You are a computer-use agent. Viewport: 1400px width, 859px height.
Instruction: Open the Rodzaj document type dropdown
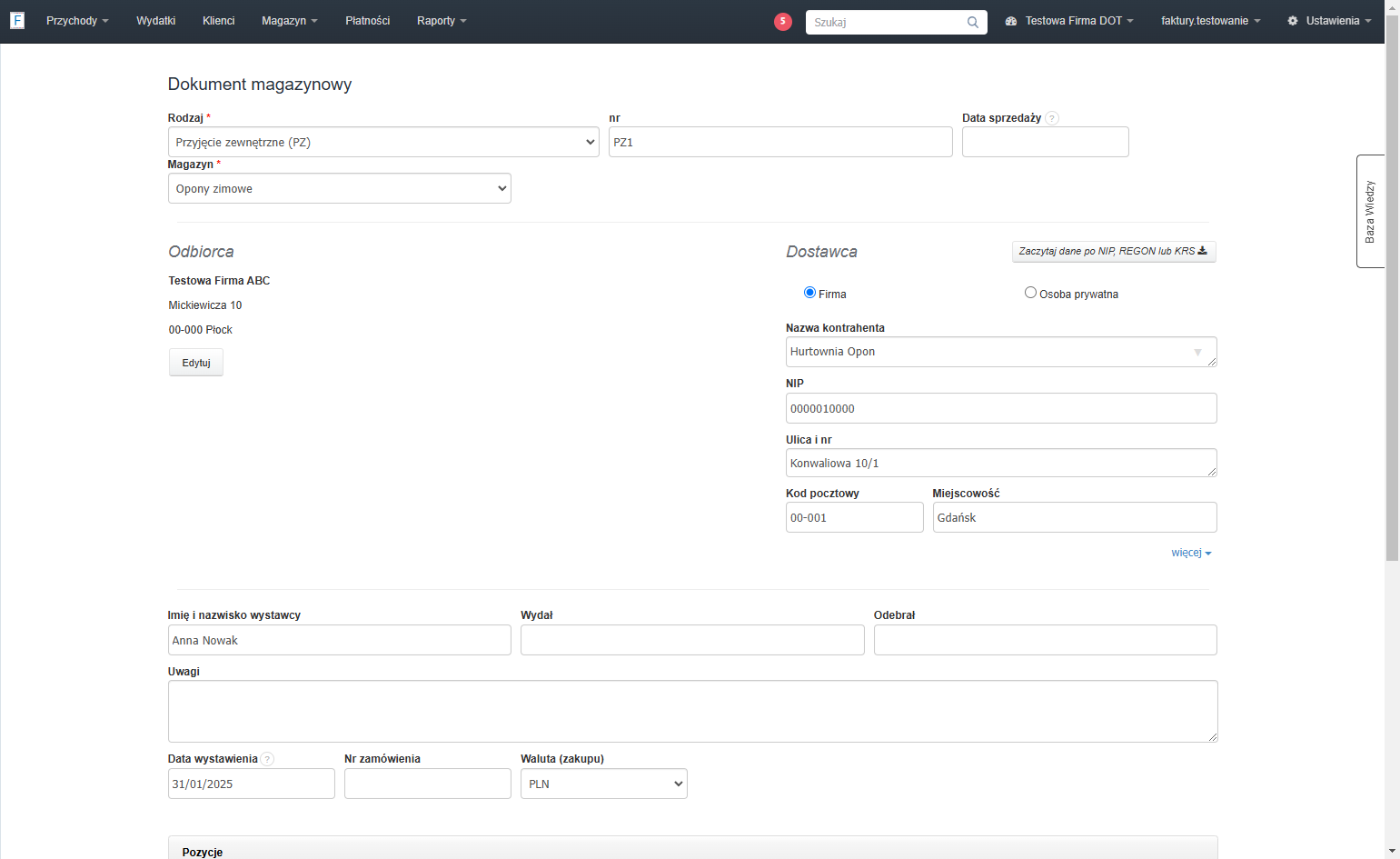coord(383,142)
